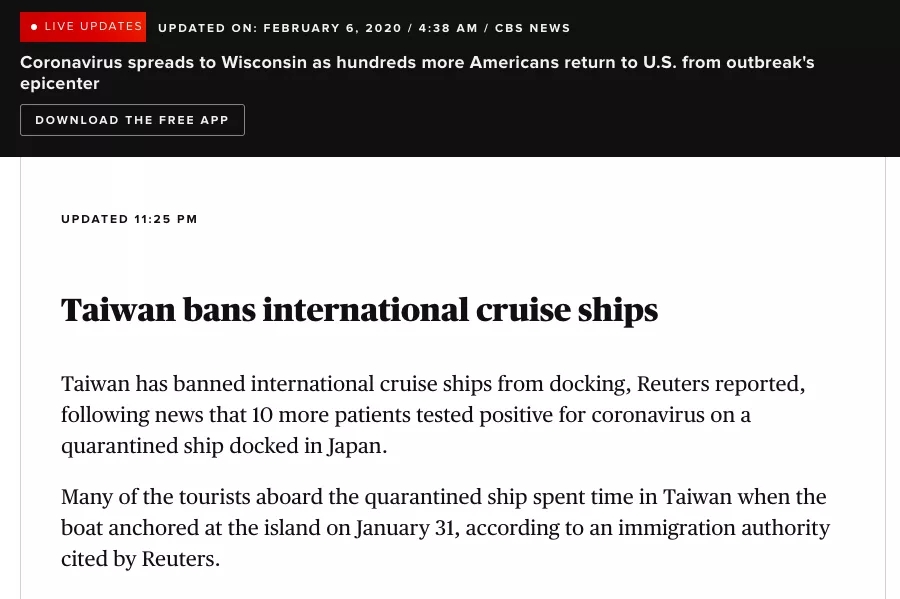Viewport: 900px width, 599px height.
Task: Click the word 'Wisconsin' in banner headline
Action: 264,63
